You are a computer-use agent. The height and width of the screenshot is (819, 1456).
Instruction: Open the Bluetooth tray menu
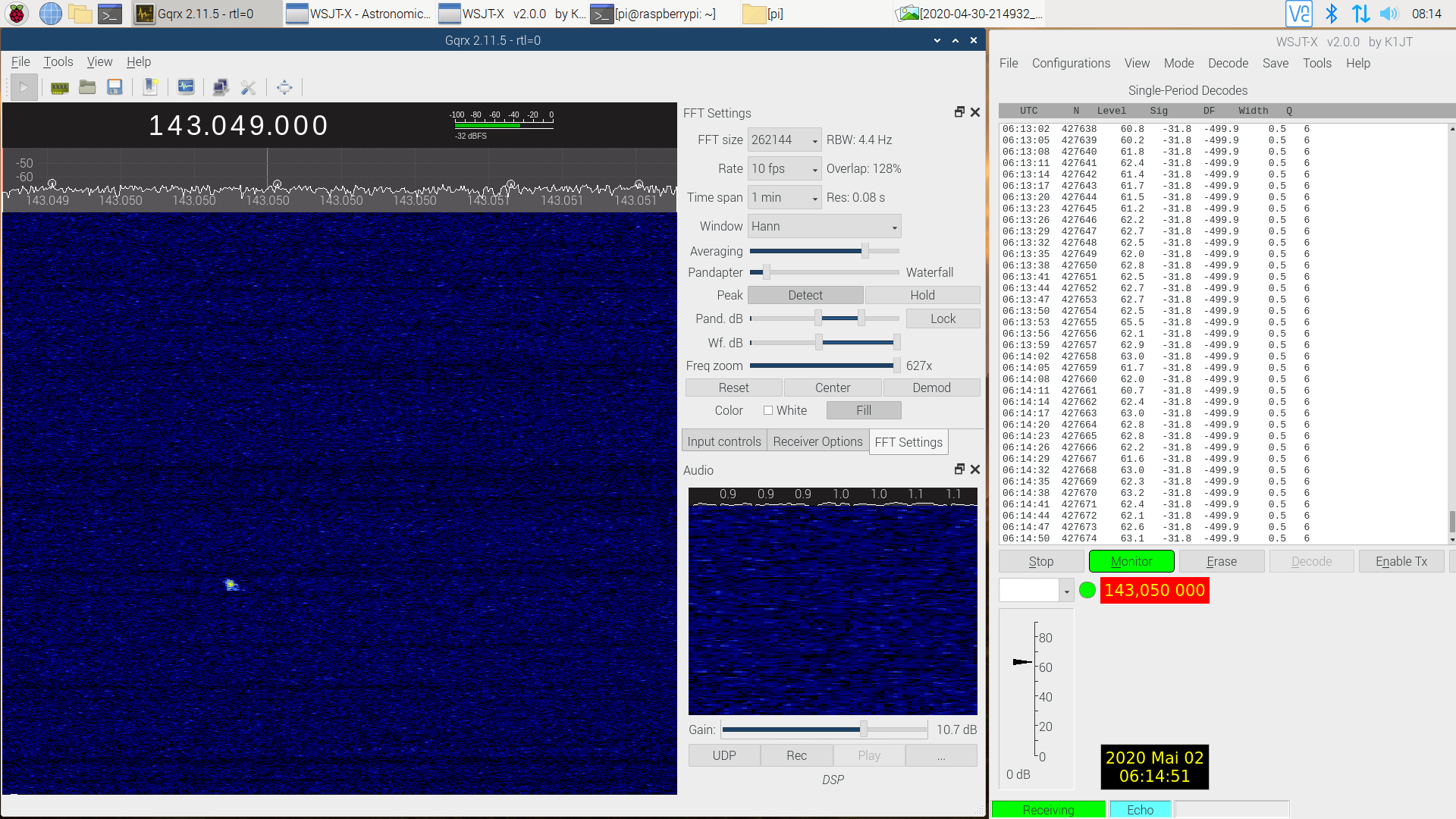[x=1331, y=14]
